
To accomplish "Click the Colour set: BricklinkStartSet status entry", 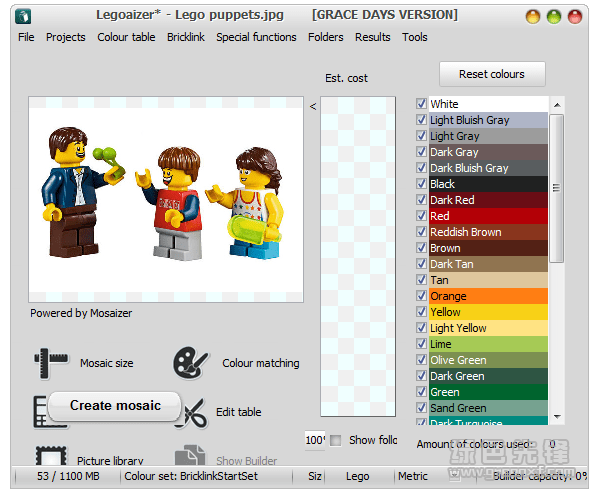I will (x=191, y=476).
